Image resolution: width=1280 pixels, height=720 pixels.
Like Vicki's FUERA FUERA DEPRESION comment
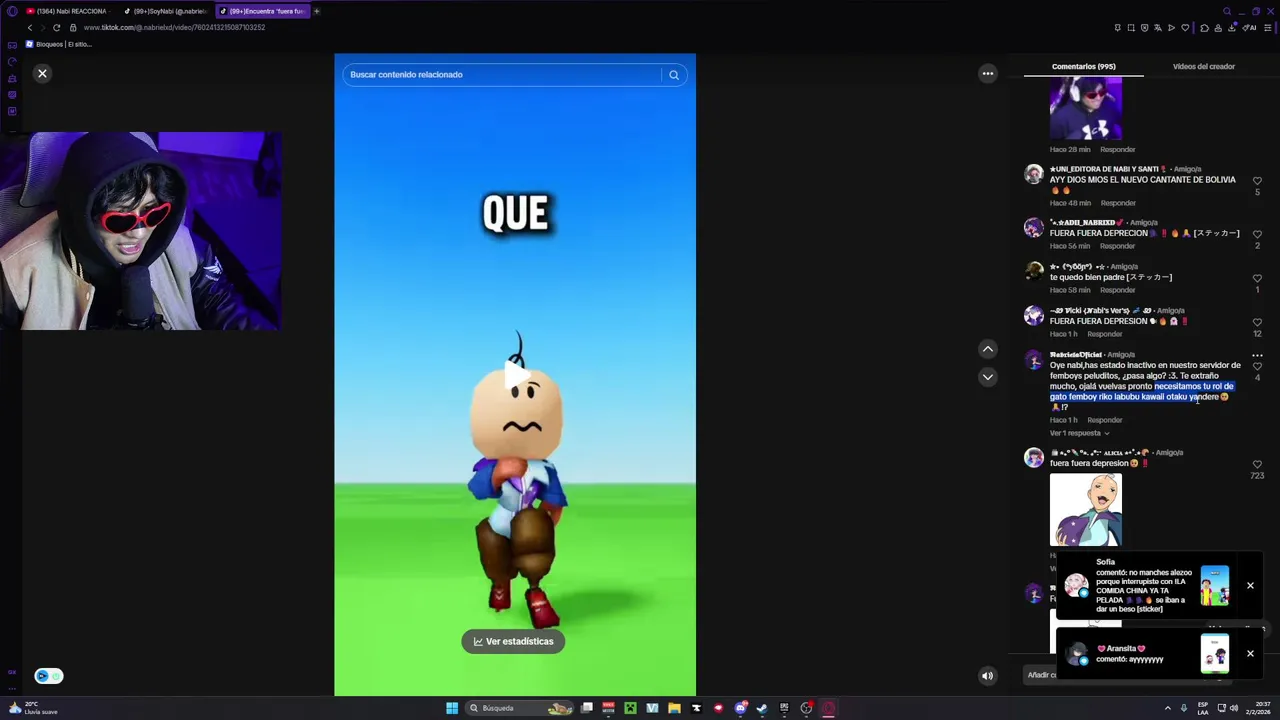click(1257, 322)
